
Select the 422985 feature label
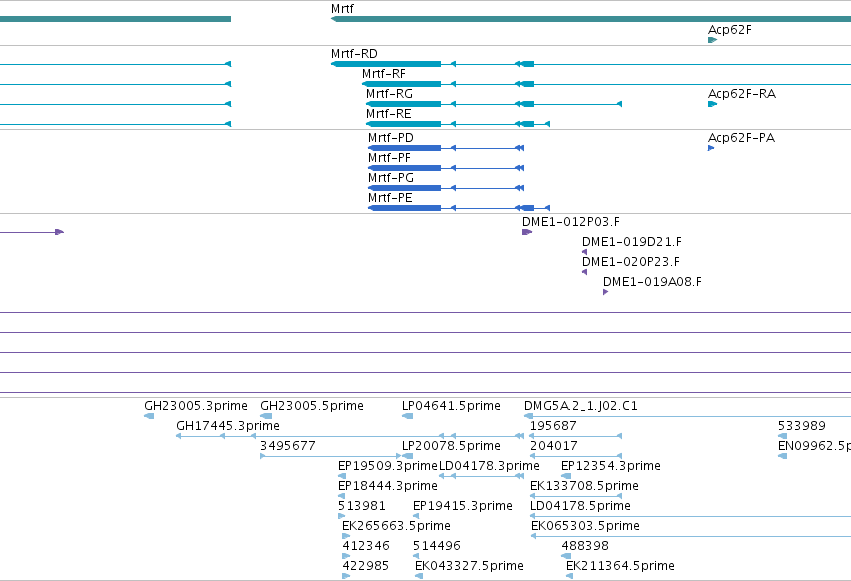click(x=366, y=566)
